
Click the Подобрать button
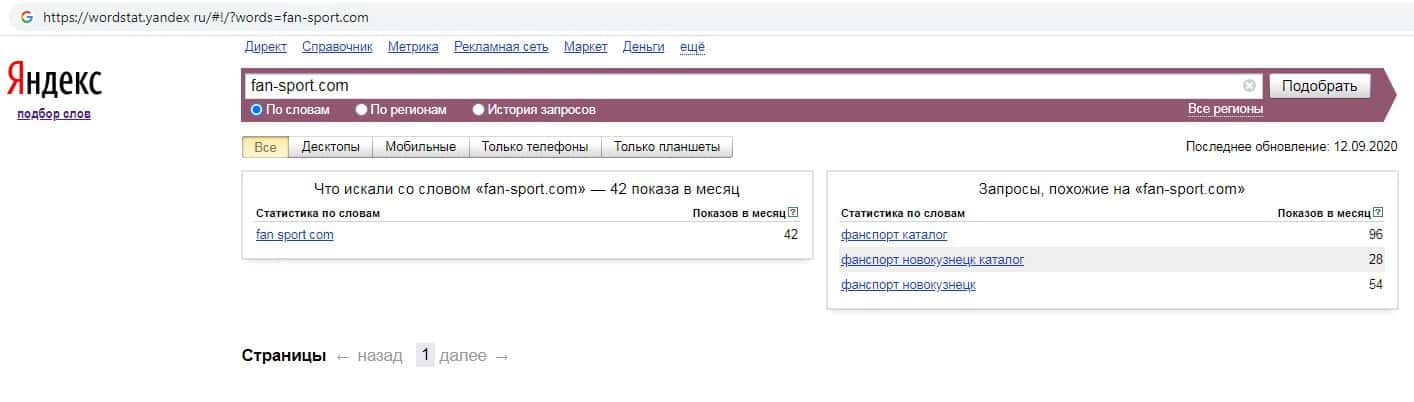1319,86
